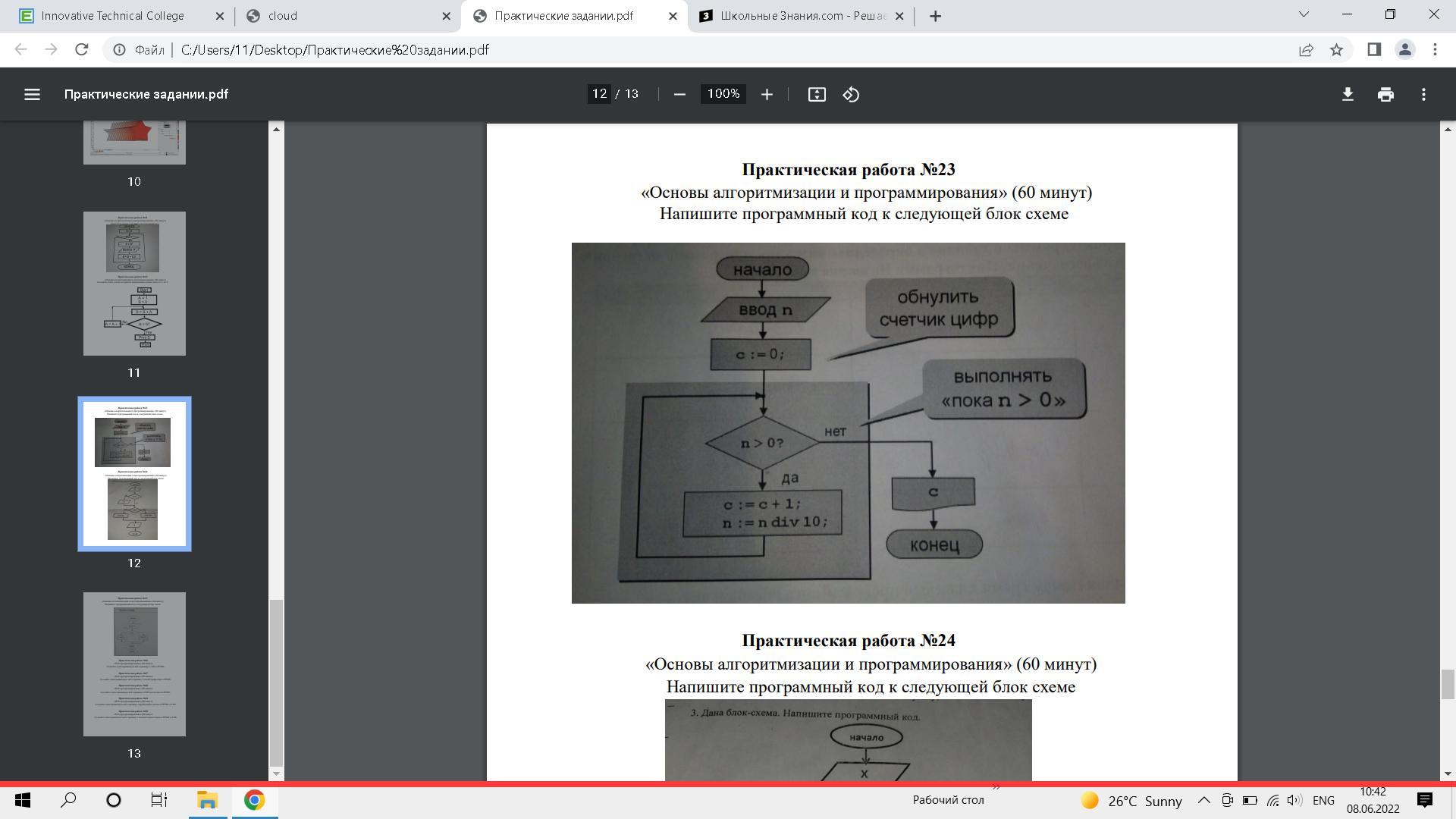This screenshot has width=1456, height=819.
Task: Click the flowchart image for task 23
Action: (x=848, y=422)
